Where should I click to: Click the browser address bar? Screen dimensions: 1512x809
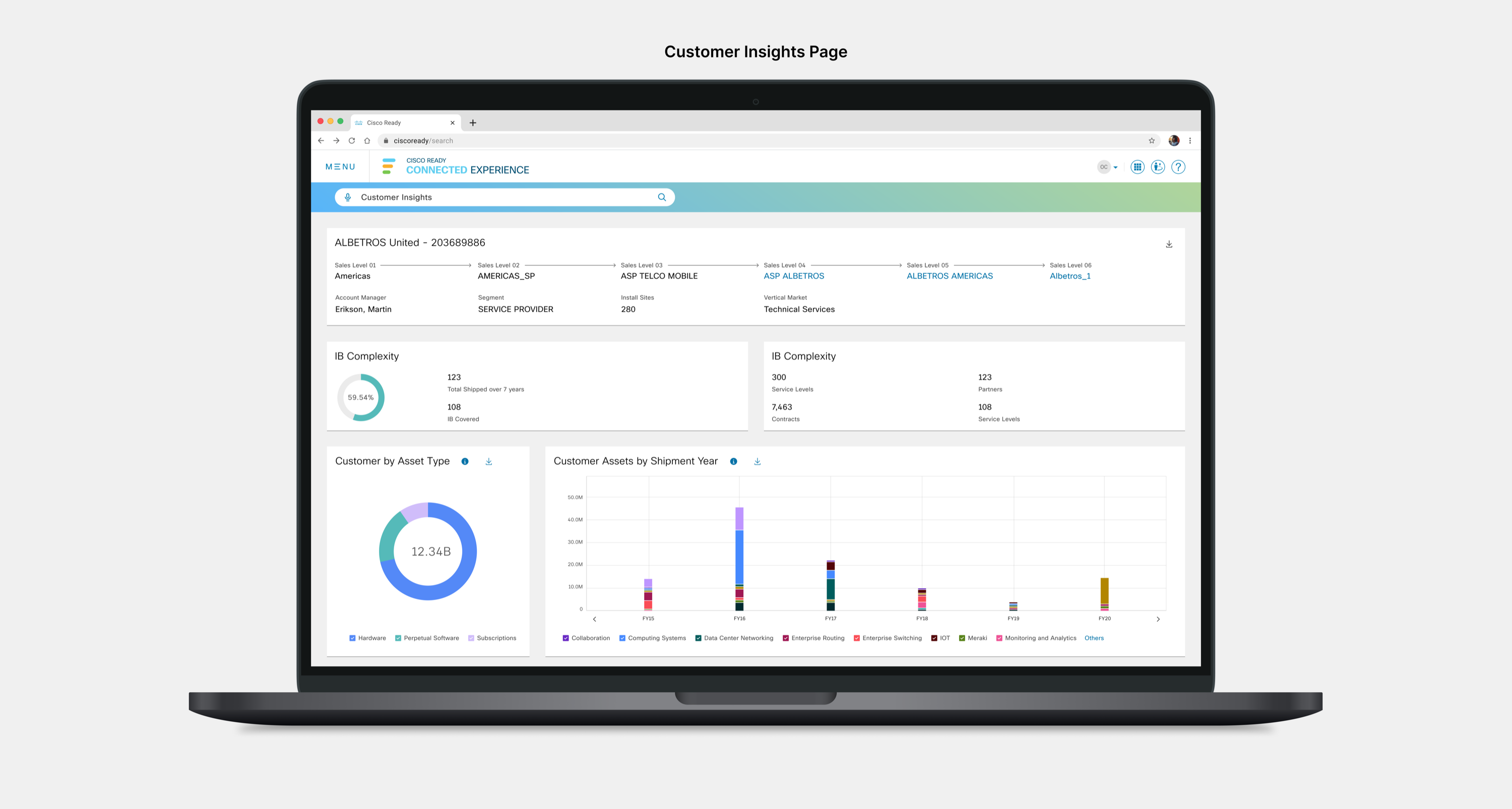769,141
